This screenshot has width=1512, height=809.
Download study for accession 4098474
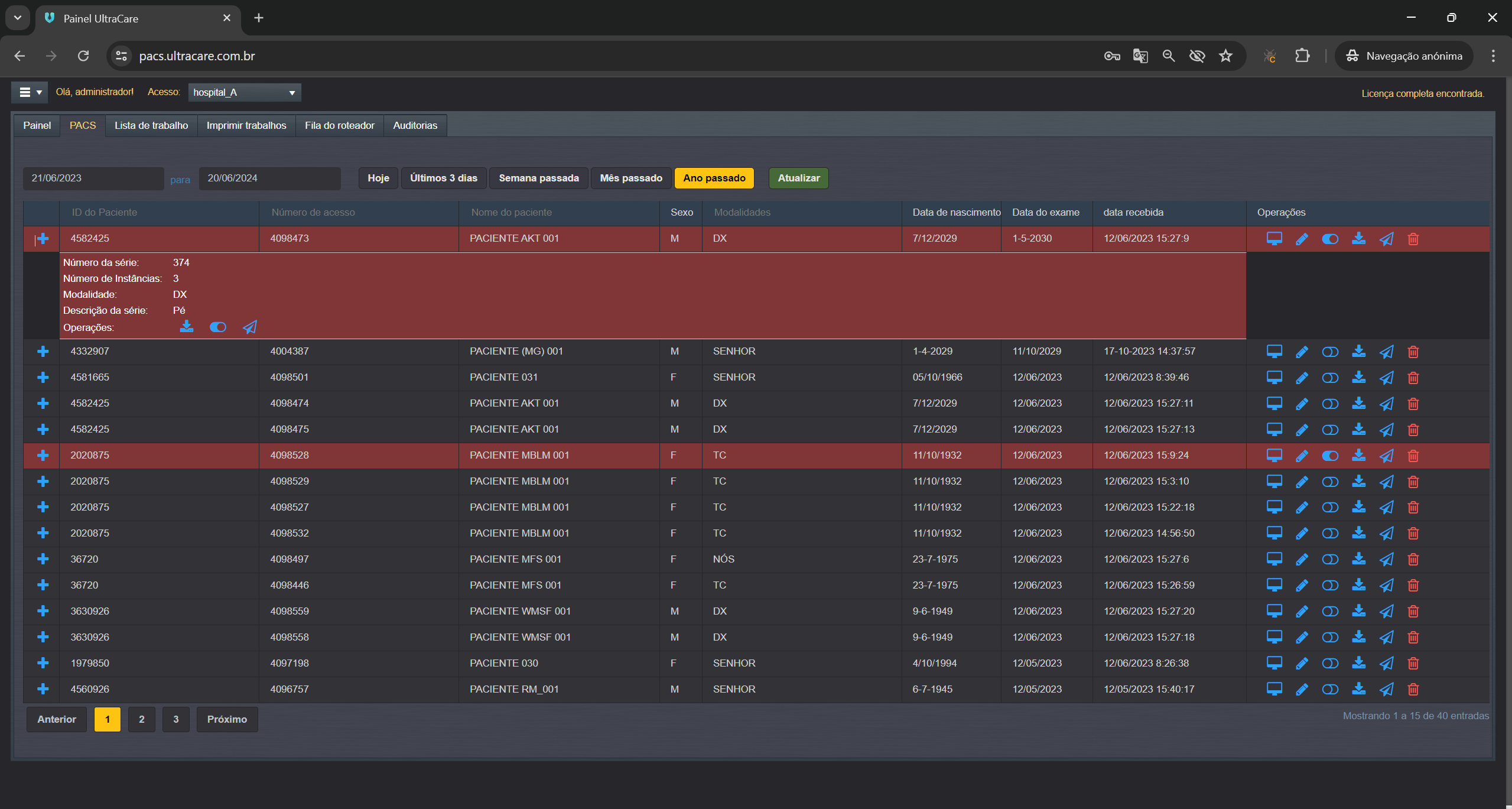(1358, 403)
